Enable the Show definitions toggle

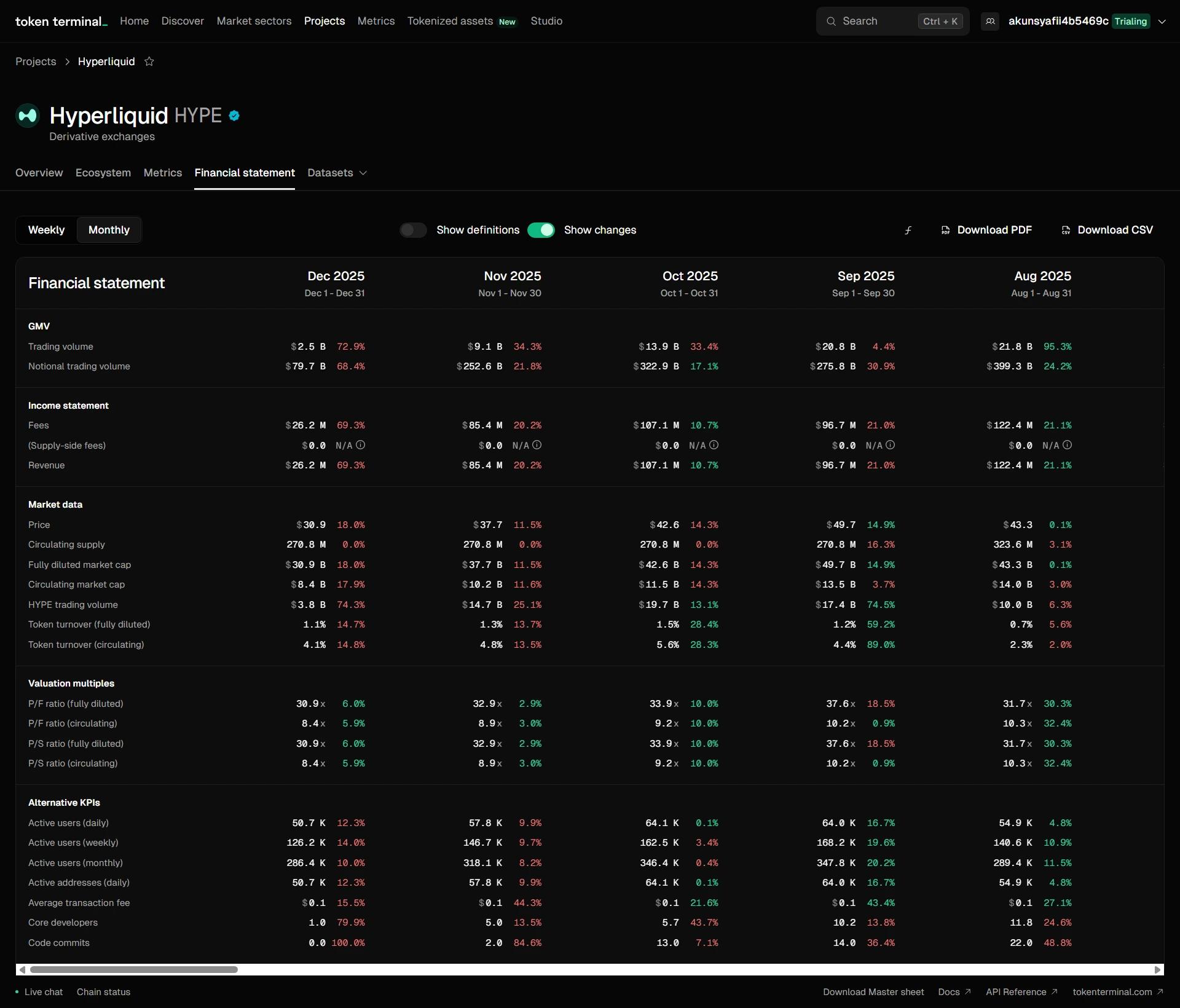click(413, 230)
